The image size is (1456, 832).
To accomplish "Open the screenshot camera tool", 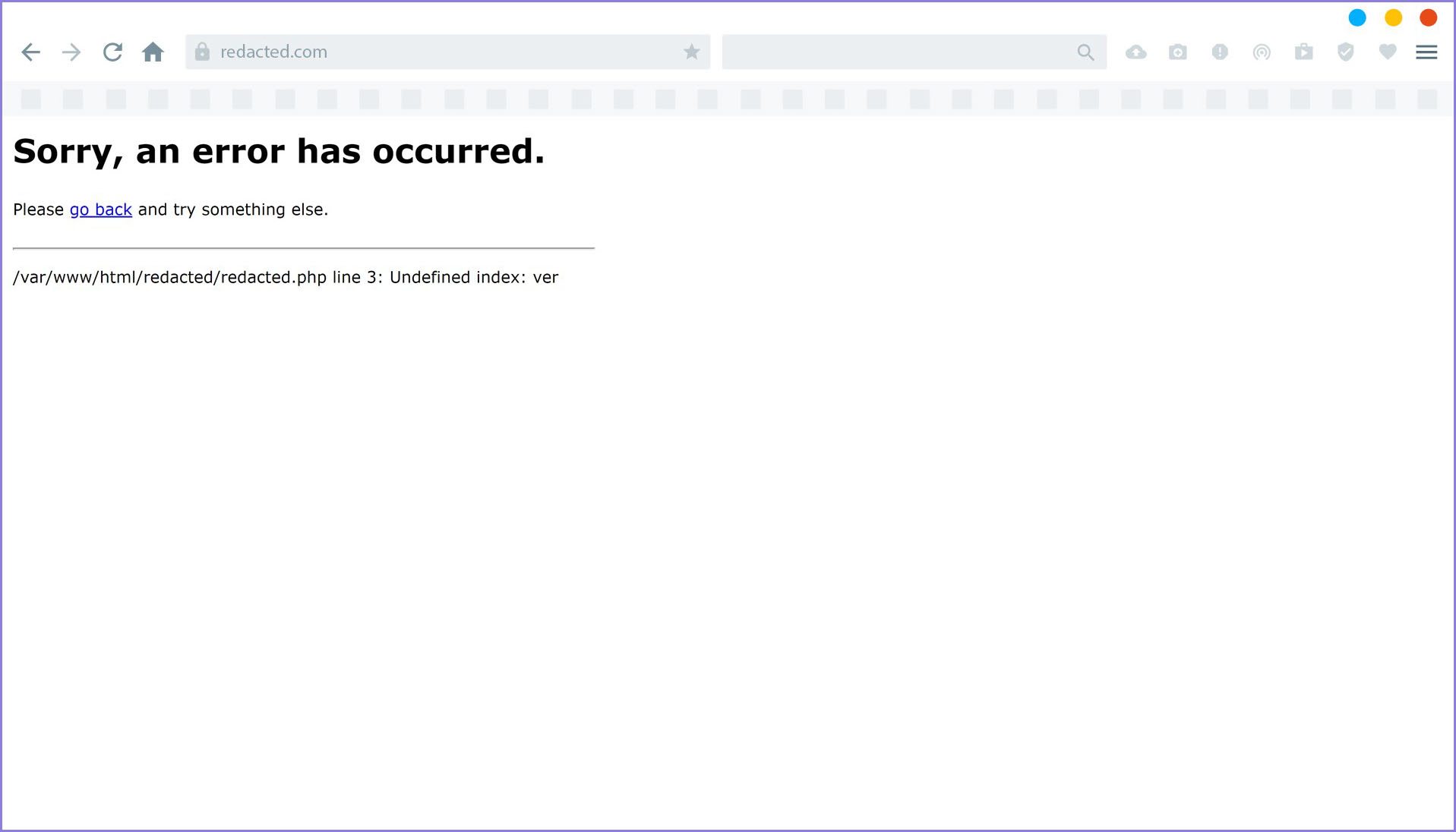I will tap(1178, 52).
